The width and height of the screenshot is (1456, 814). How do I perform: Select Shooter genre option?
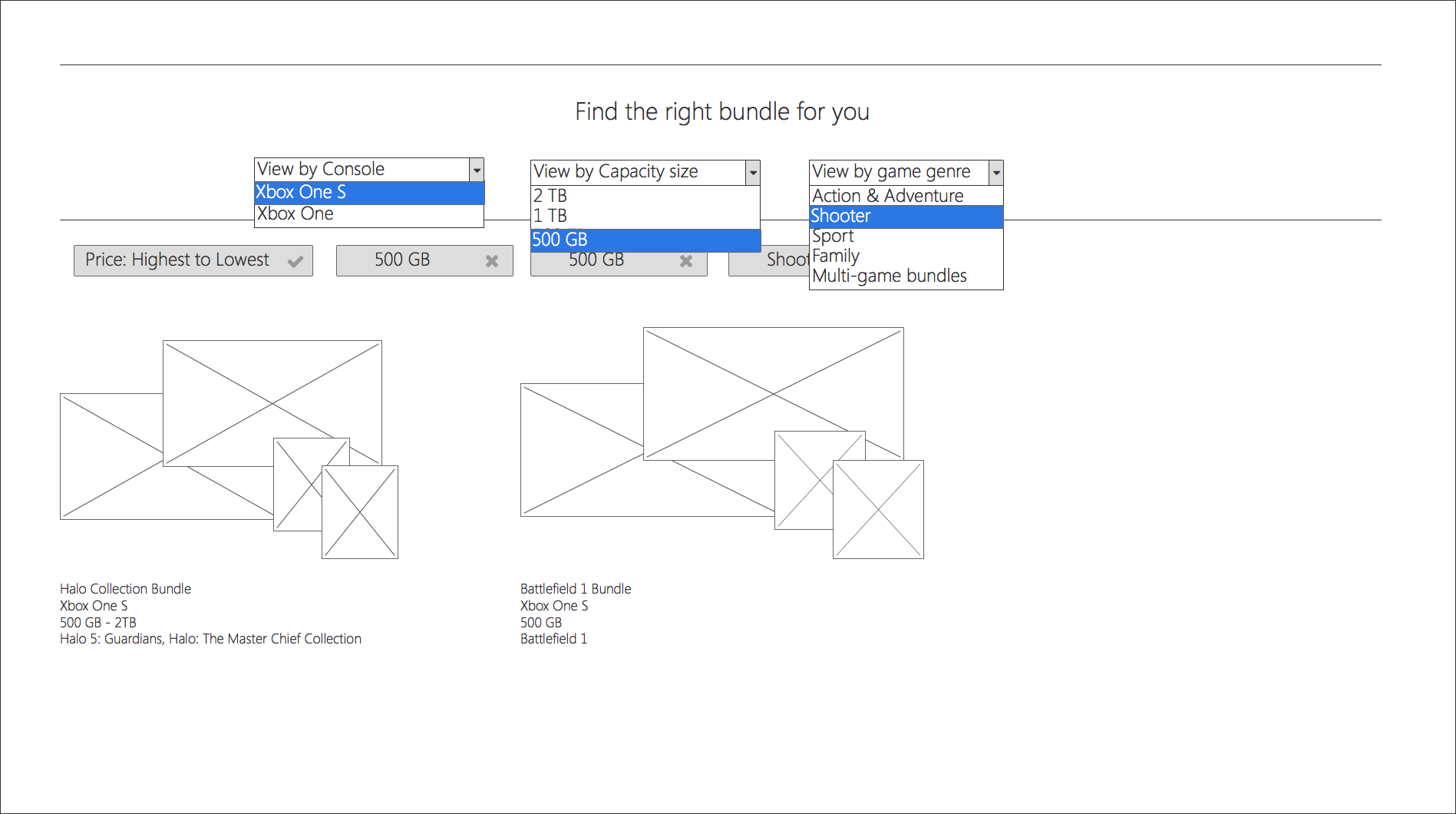tap(906, 217)
